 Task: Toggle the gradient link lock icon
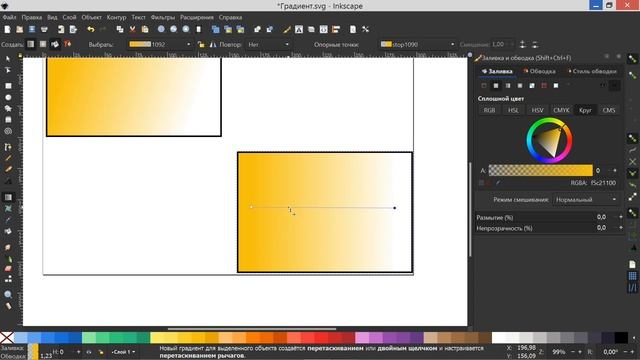201,44
